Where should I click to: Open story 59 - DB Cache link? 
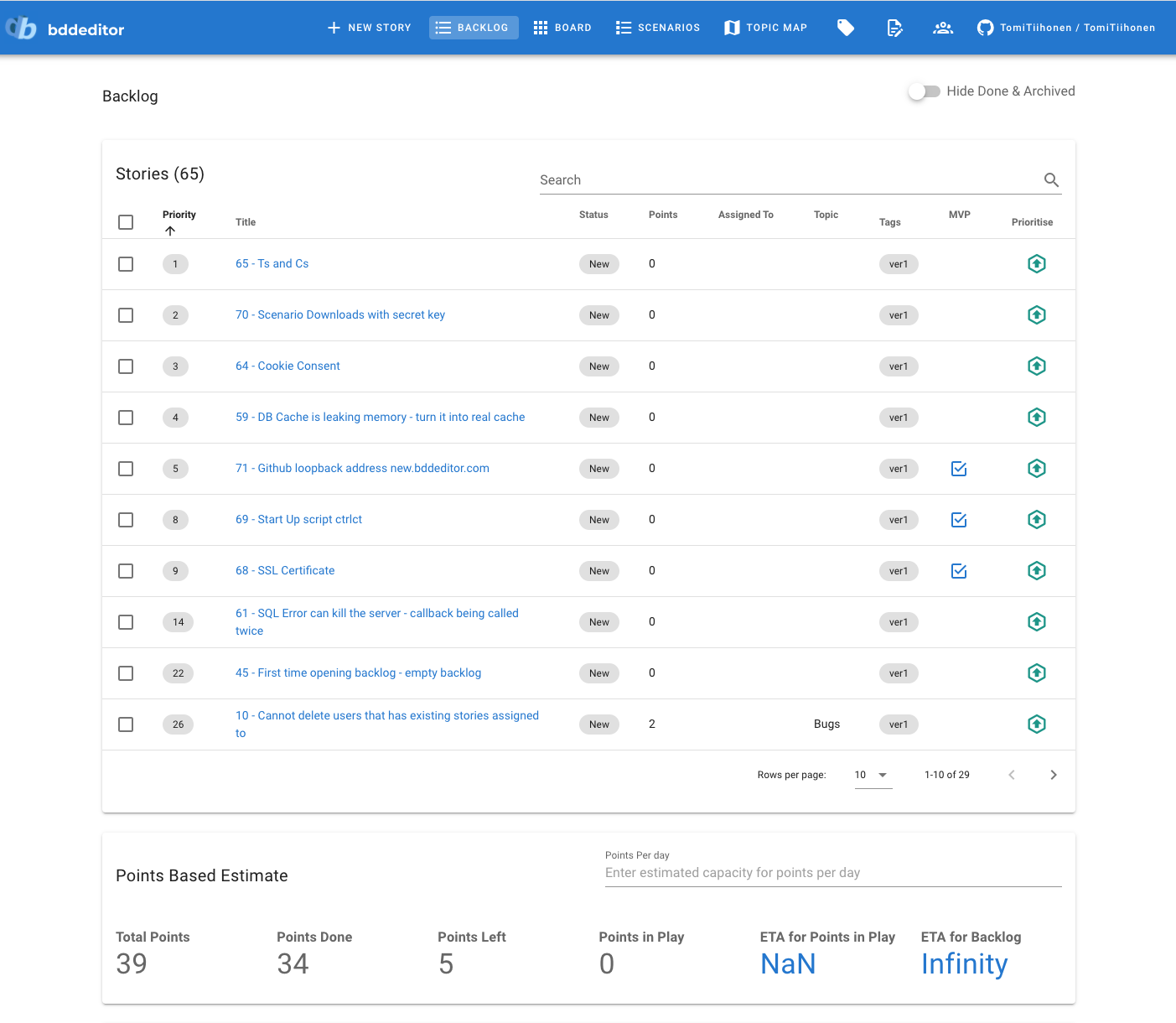pyautogui.click(x=380, y=417)
